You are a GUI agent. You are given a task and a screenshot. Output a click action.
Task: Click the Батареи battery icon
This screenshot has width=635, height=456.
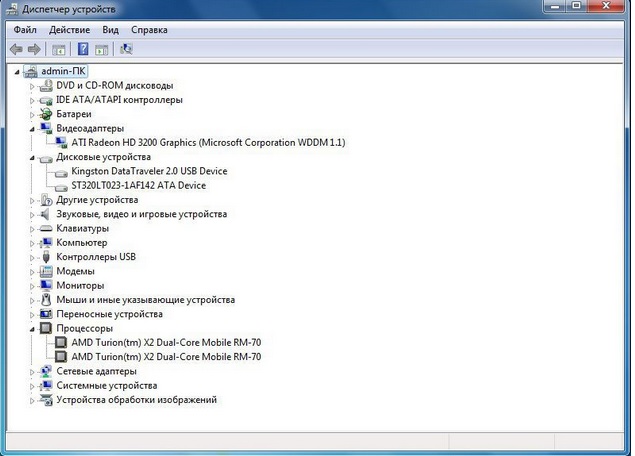[x=46, y=114]
